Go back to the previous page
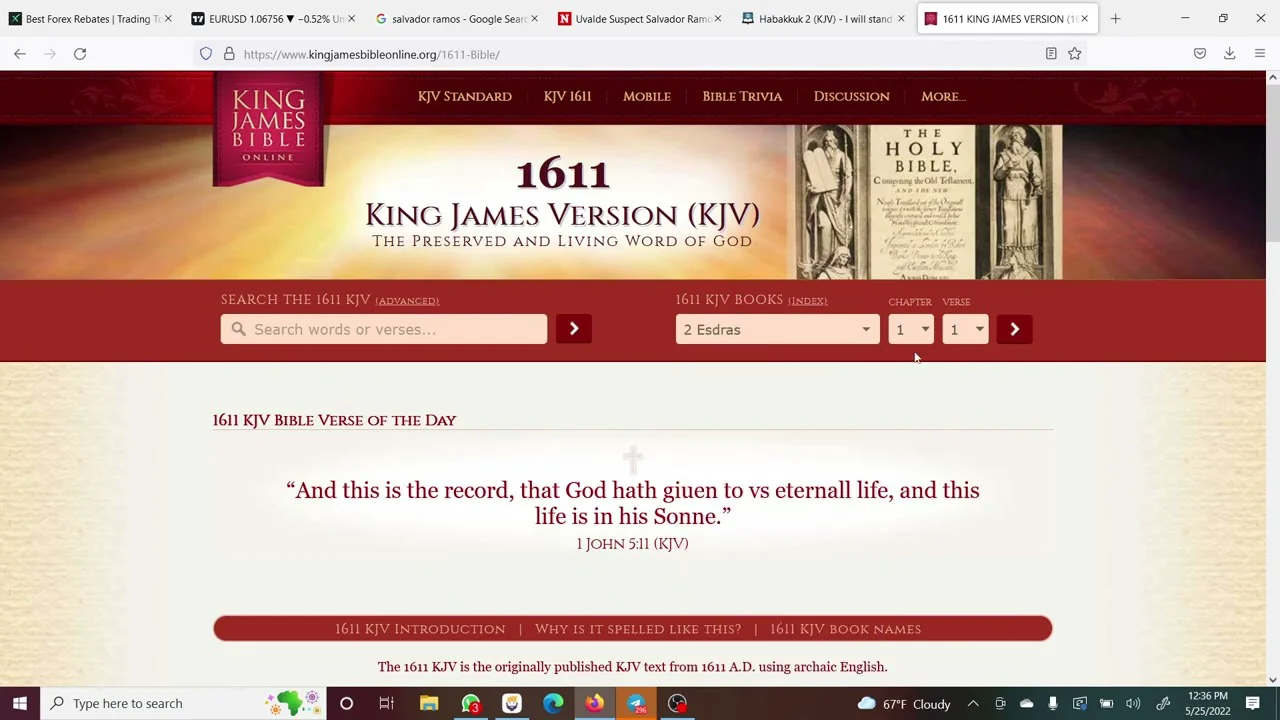Image resolution: width=1280 pixels, height=720 pixels. (20, 54)
